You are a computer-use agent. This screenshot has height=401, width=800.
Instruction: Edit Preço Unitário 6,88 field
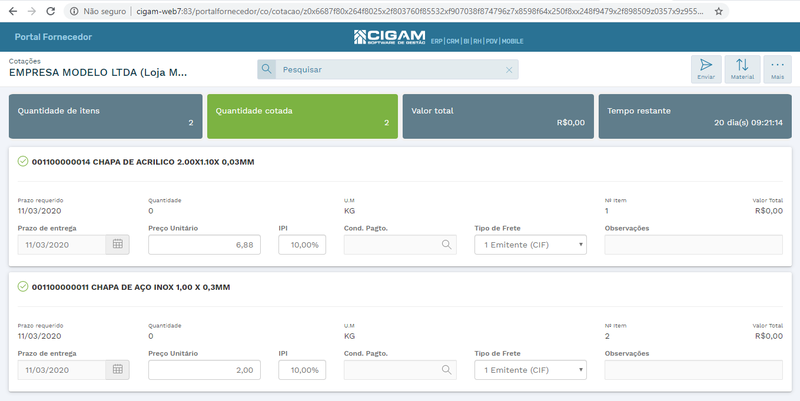[205, 245]
